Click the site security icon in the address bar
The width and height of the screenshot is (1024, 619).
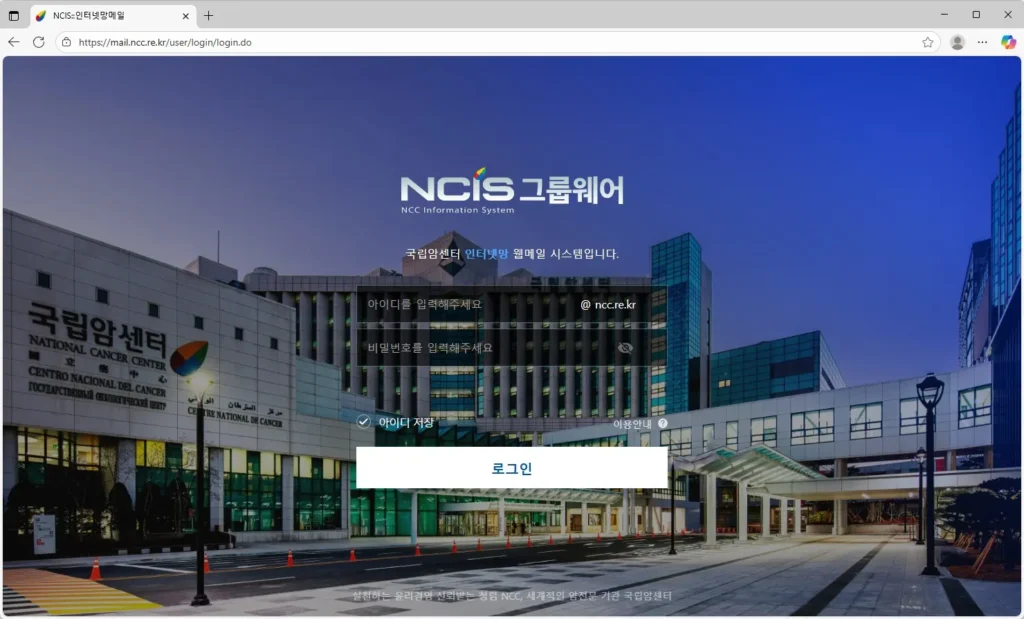pos(66,42)
